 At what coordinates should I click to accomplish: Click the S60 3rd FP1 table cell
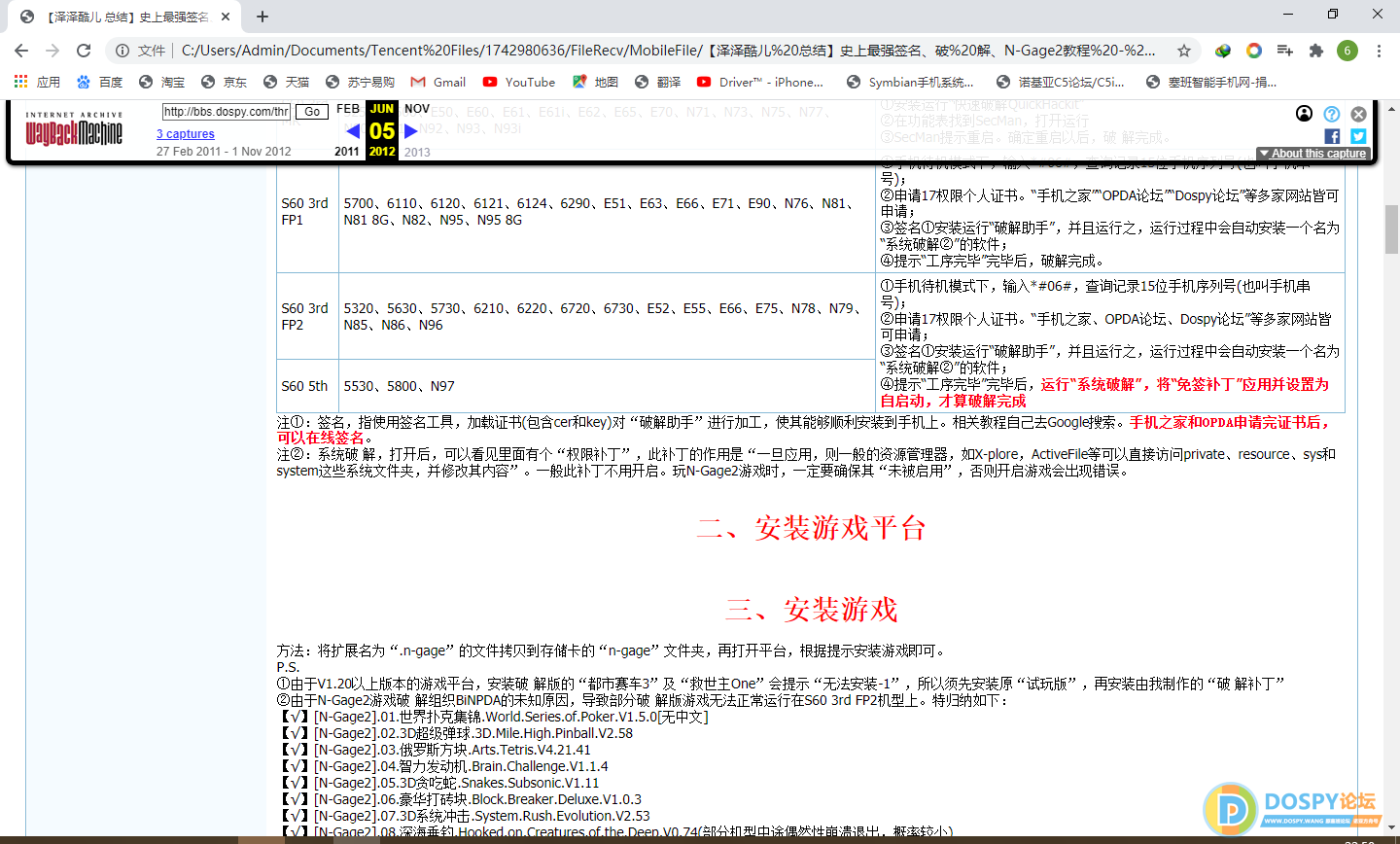click(x=307, y=212)
